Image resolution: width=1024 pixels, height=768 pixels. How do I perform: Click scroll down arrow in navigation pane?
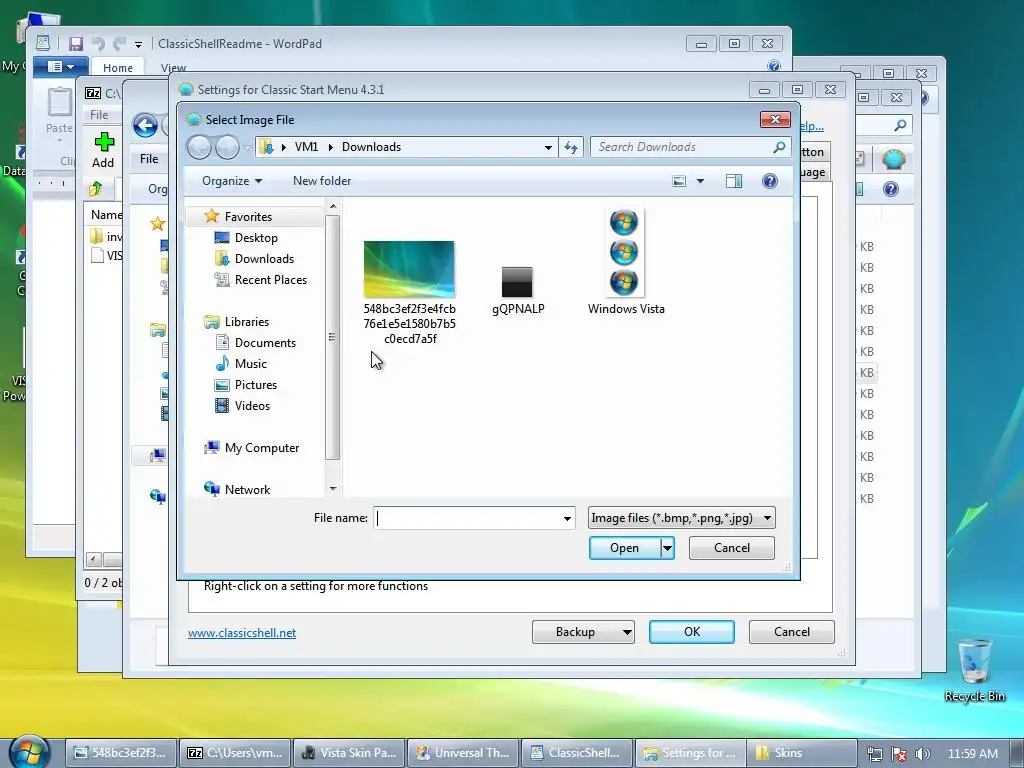click(x=332, y=488)
